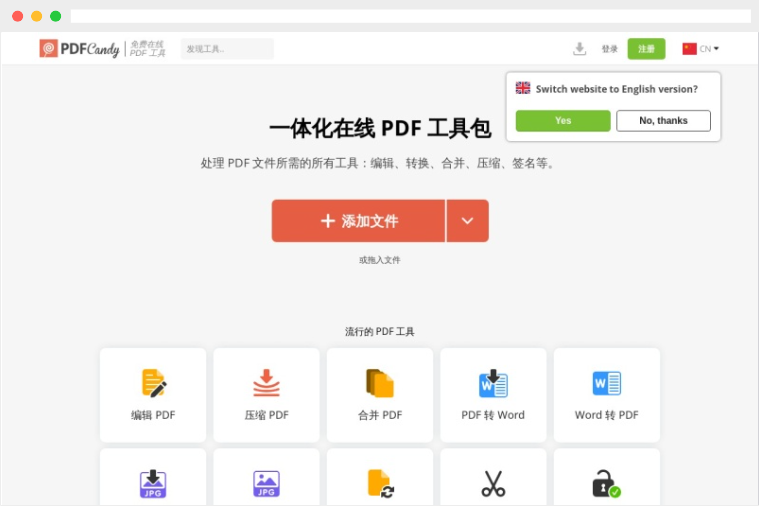Click the green 注册 button
This screenshot has width=759, height=506.
(x=646, y=49)
